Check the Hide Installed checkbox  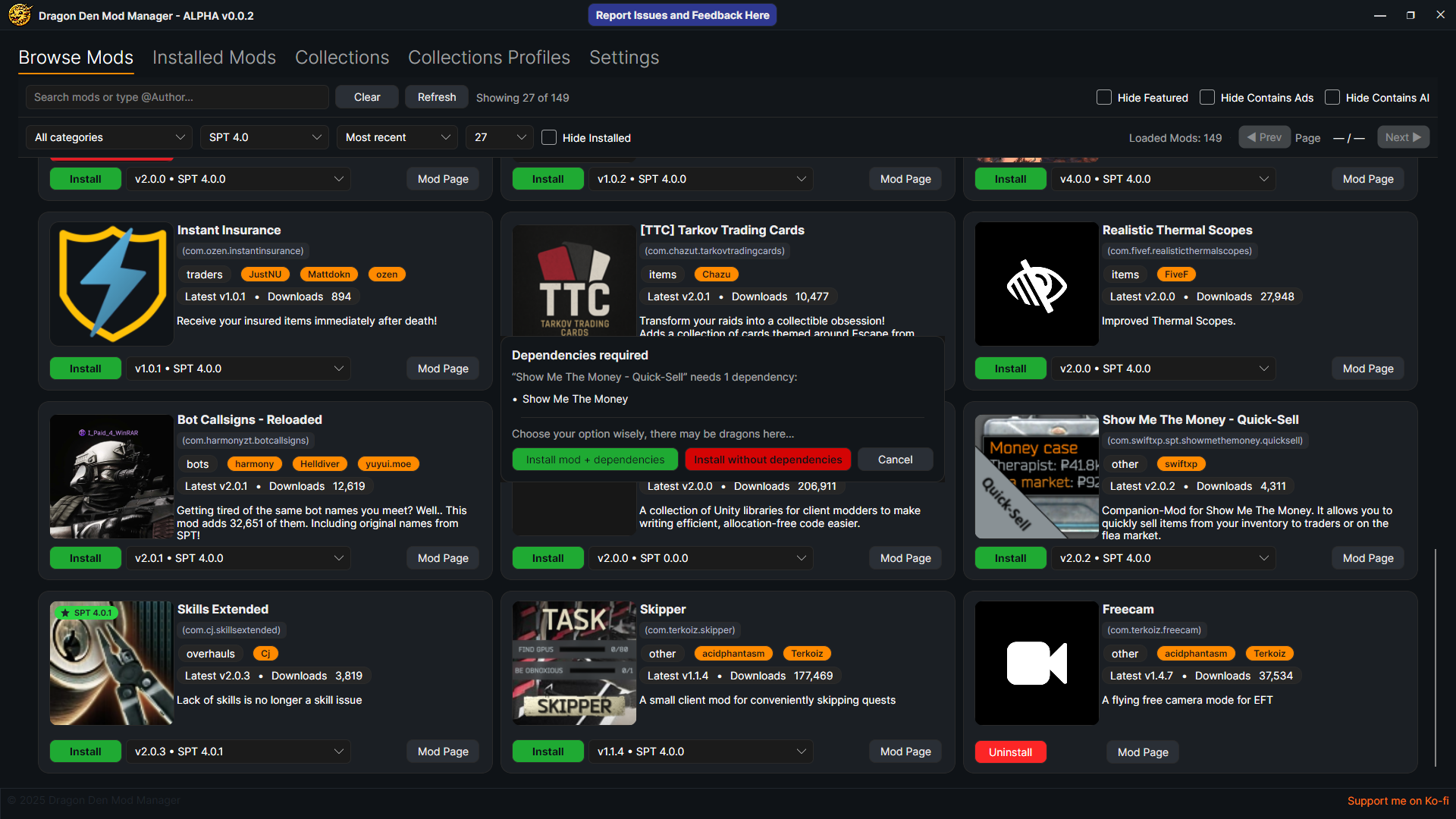[x=549, y=137]
